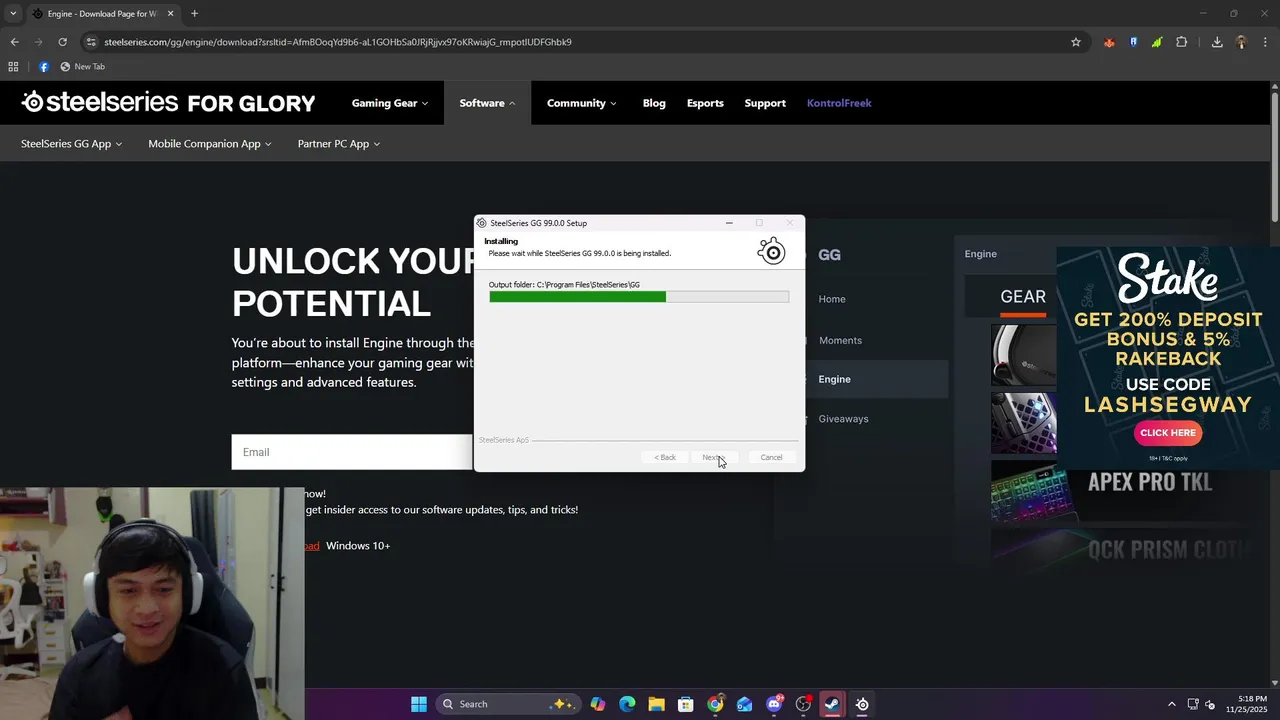Open the KontrolFreek nav link
The height and width of the screenshot is (720, 1280).
coord(839,103)
